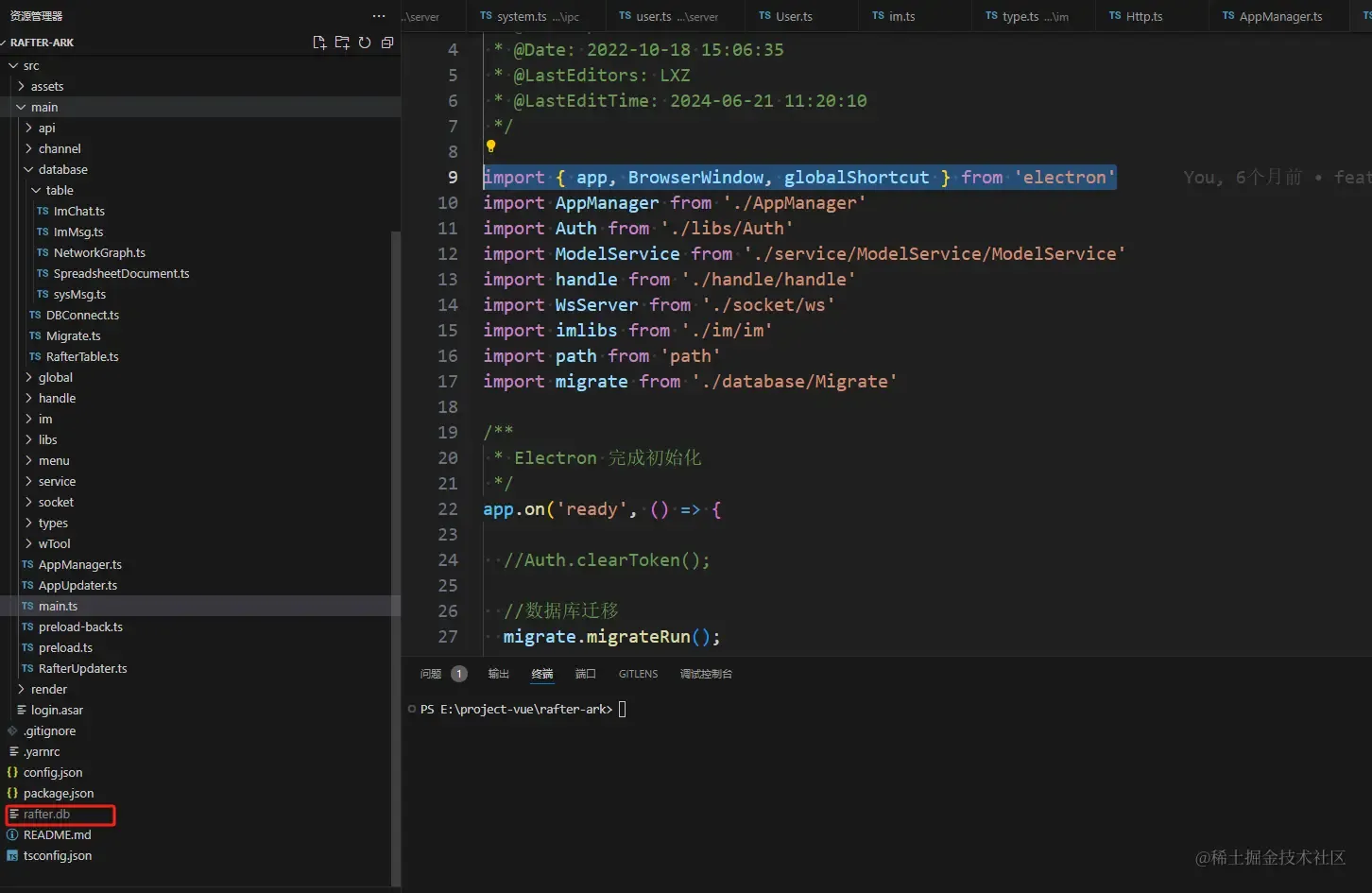Open RafterTable.ts in the explorer
The height and width of the screenshot is (893, 1372).
(x=200, y=356)
